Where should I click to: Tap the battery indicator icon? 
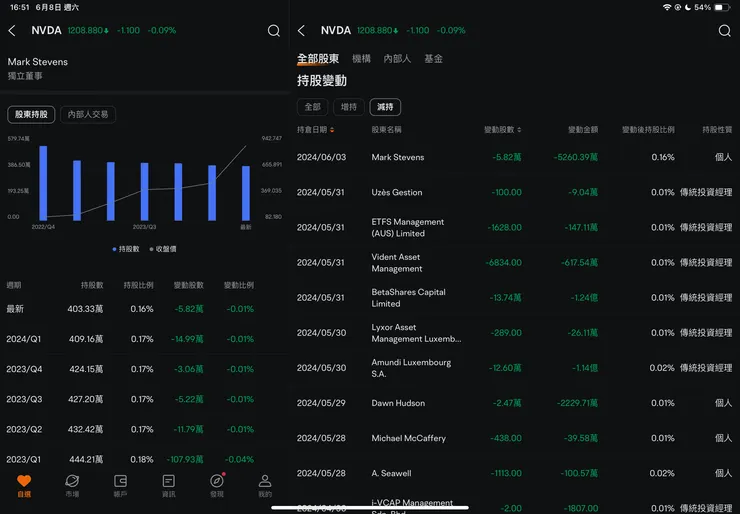722,7
